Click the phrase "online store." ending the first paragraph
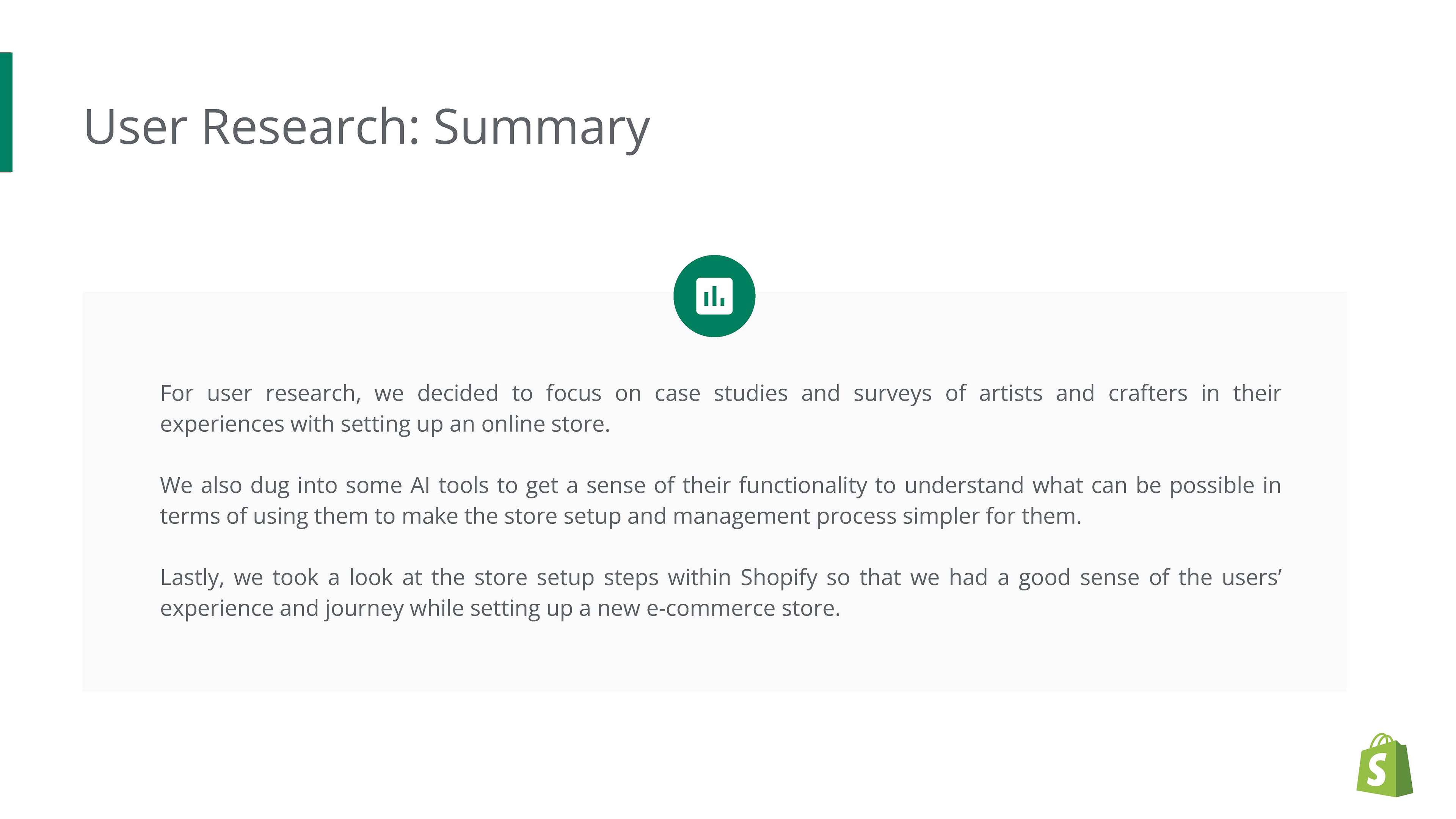 [x=546, y=424]
